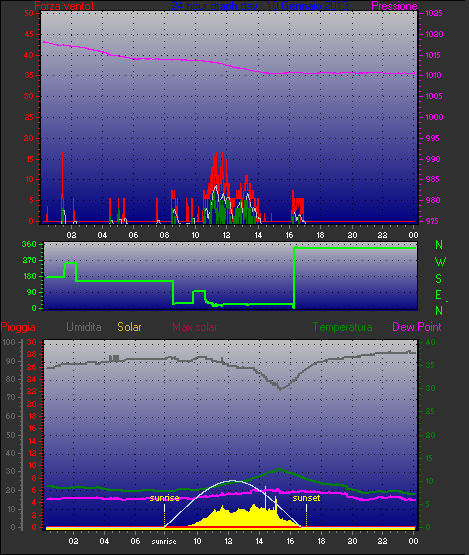Click the yellow sunrise marker in graph
Image resolution: width=469 pixels, height=555 pixels.
[x=164, y=498]
